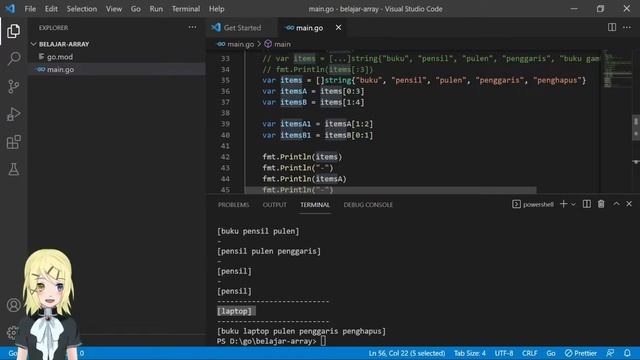Select the Terminal panel tab
Image resolution: width=640 pixels, height=360 pixels.
coord(315,204)
